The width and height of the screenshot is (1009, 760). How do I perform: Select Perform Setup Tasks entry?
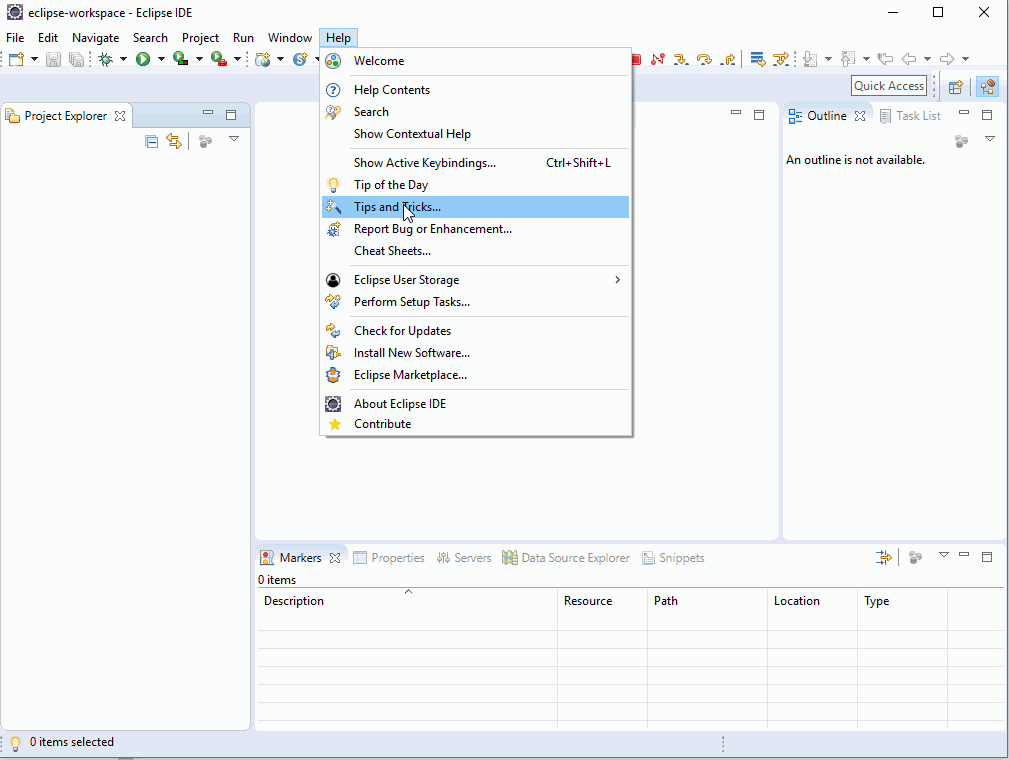click(x=476, y=302)
